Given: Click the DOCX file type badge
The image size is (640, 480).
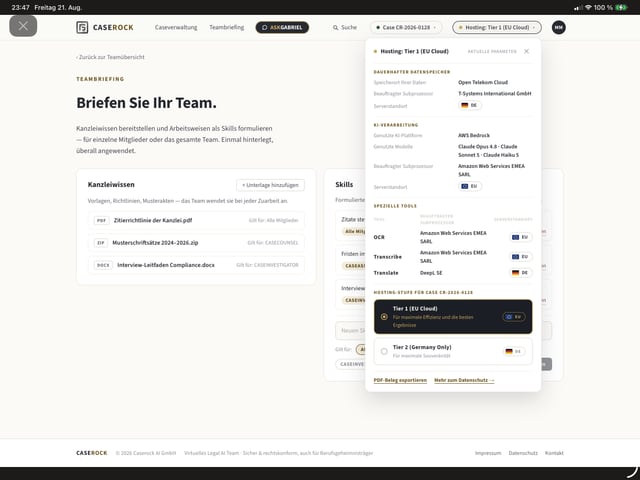Looking at the screenshot, I should coord(103,265).
